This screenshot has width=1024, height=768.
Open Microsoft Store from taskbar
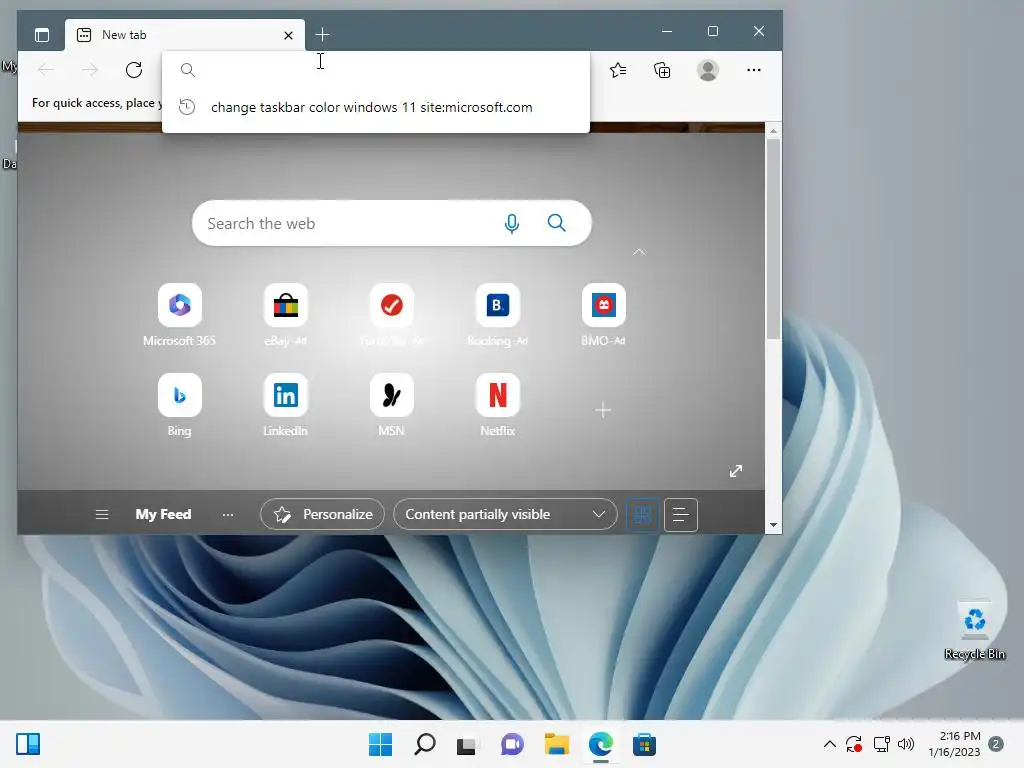tap(644, 744)
